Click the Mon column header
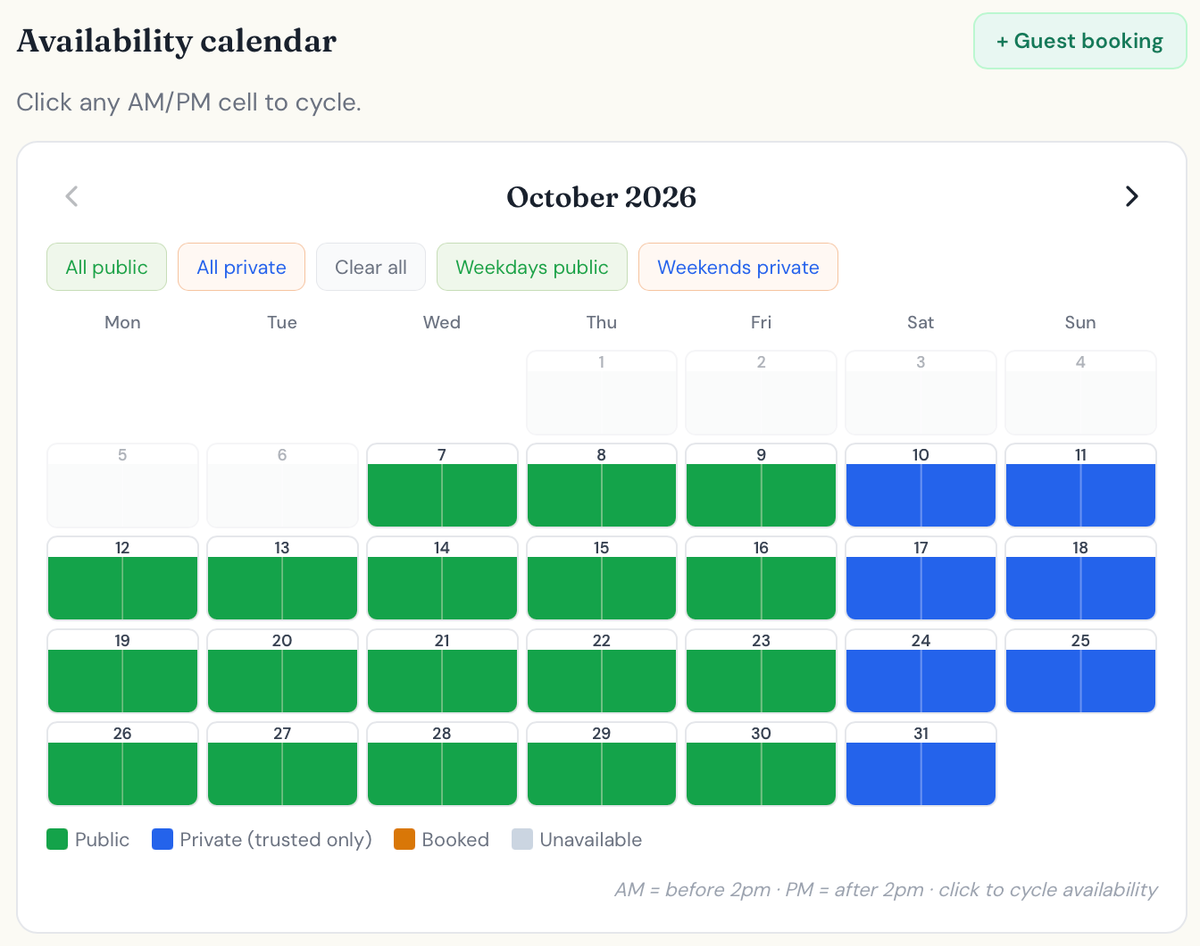This screenshot has width=1200, height=946. (x=122, y=322)
